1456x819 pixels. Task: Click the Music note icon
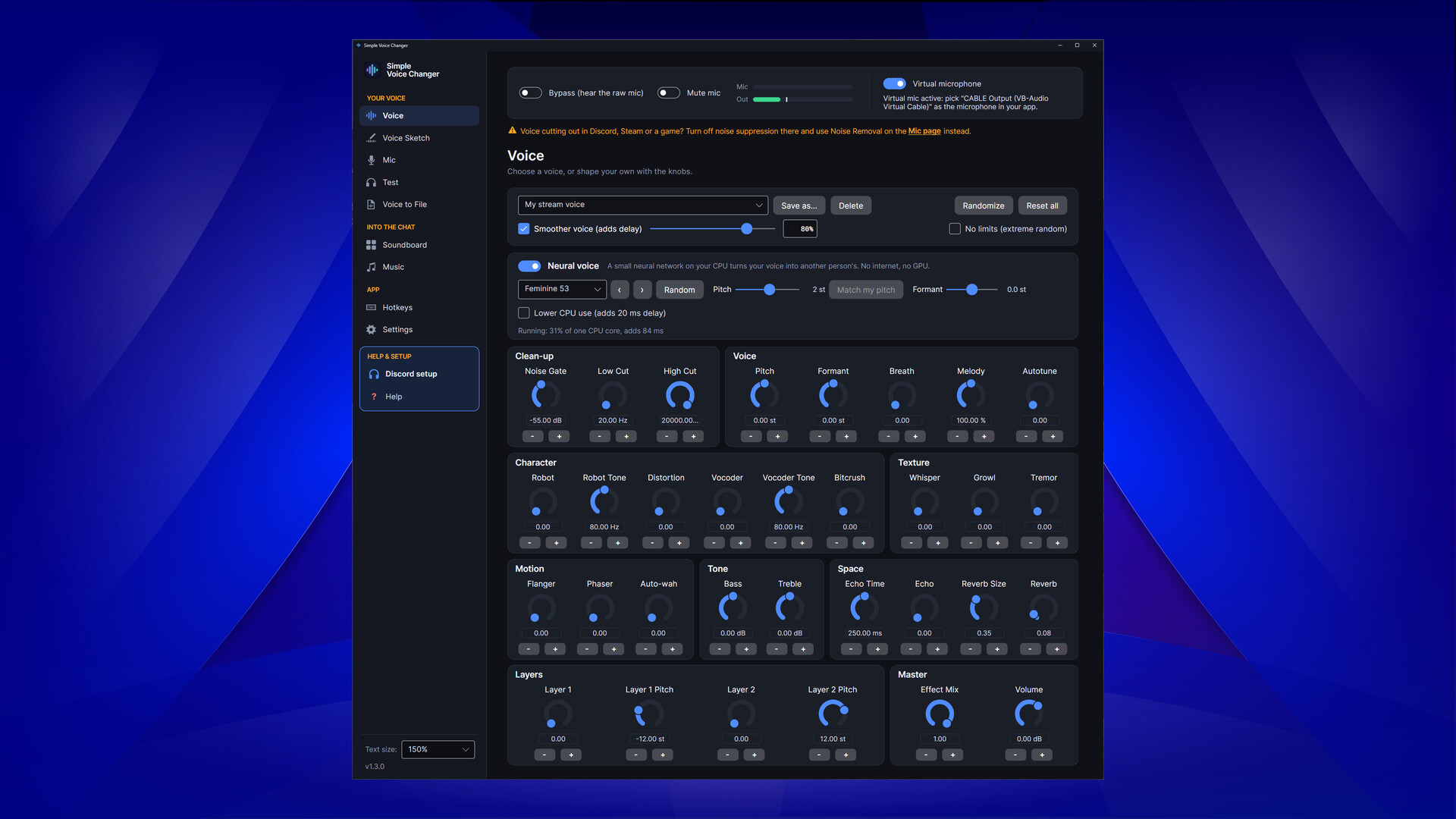(371, 267)
